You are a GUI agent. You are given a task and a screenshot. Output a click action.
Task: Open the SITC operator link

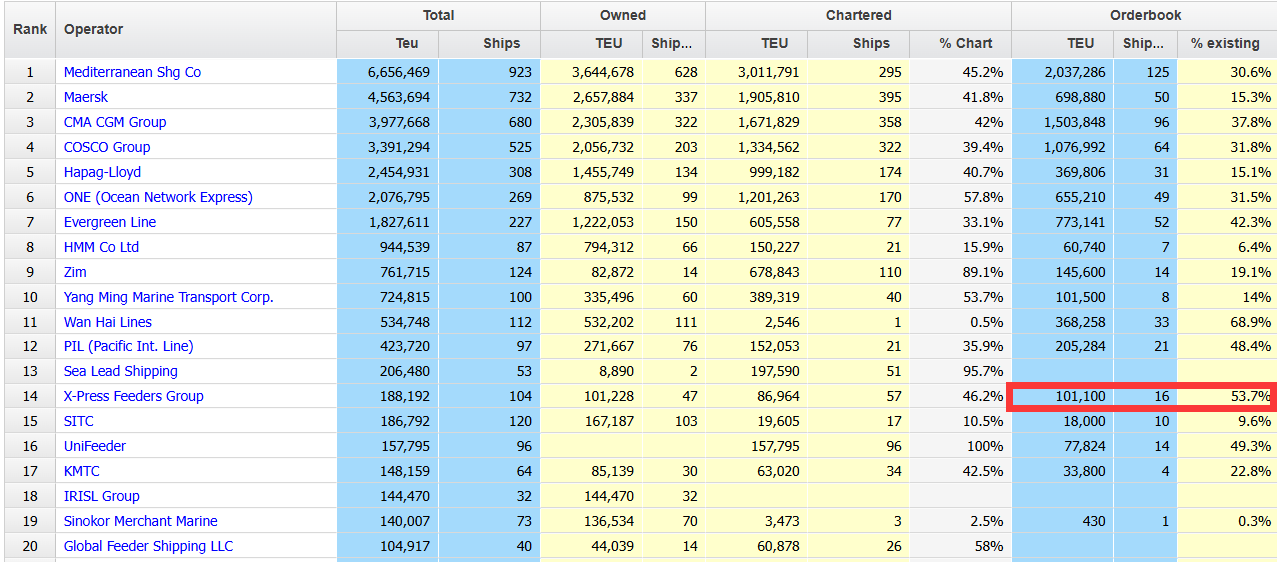pos(79,421)
